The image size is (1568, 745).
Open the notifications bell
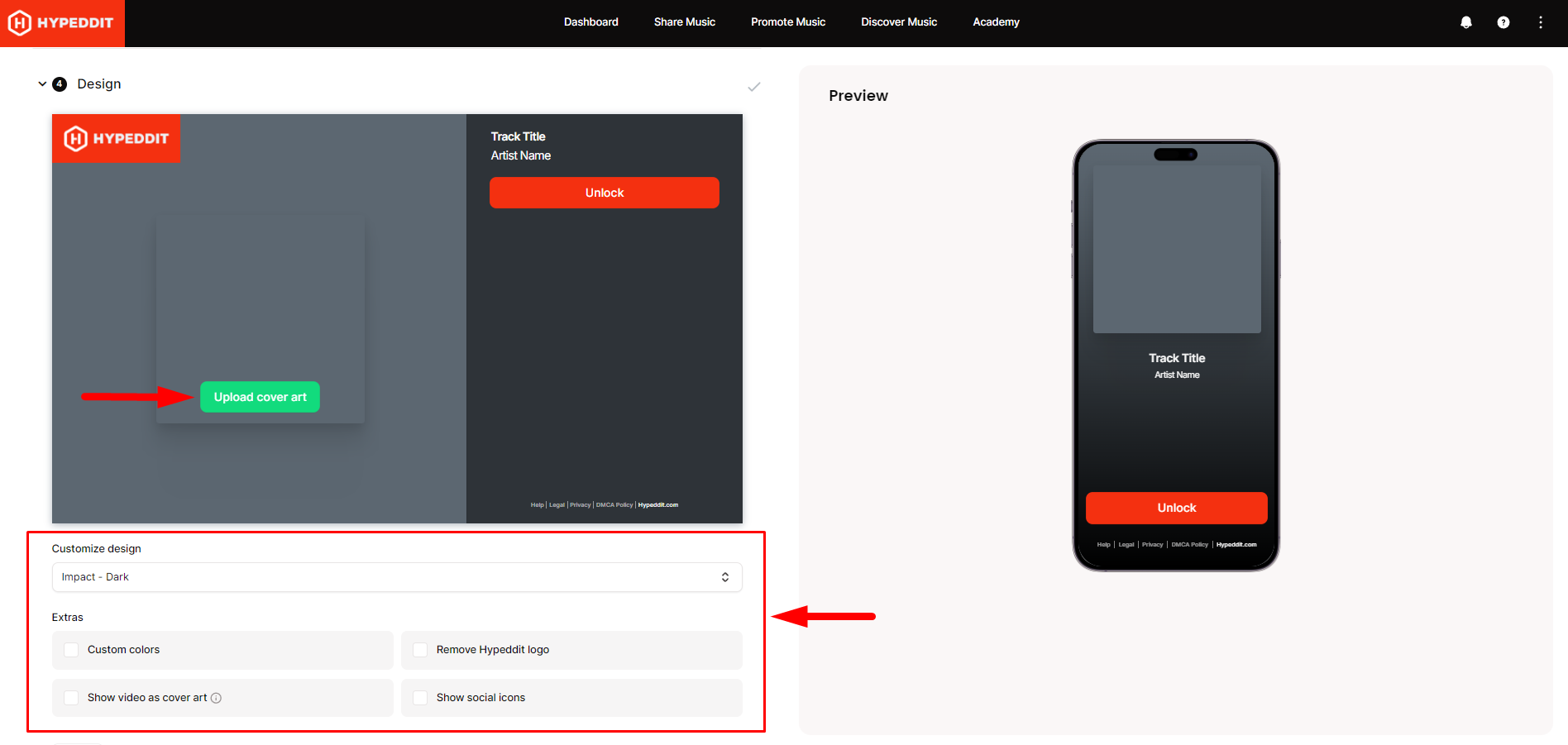coord(1465,22)
